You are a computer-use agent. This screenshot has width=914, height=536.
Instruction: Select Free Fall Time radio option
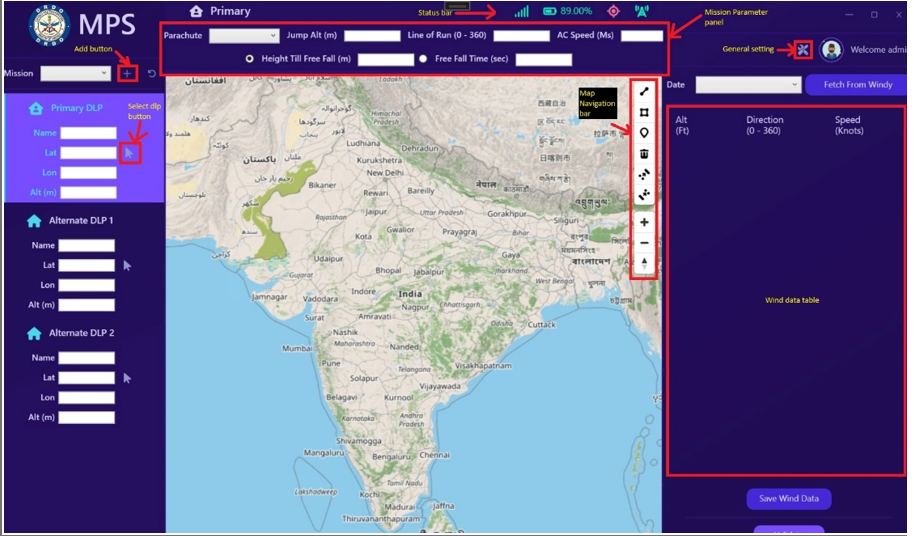point(423,59)
